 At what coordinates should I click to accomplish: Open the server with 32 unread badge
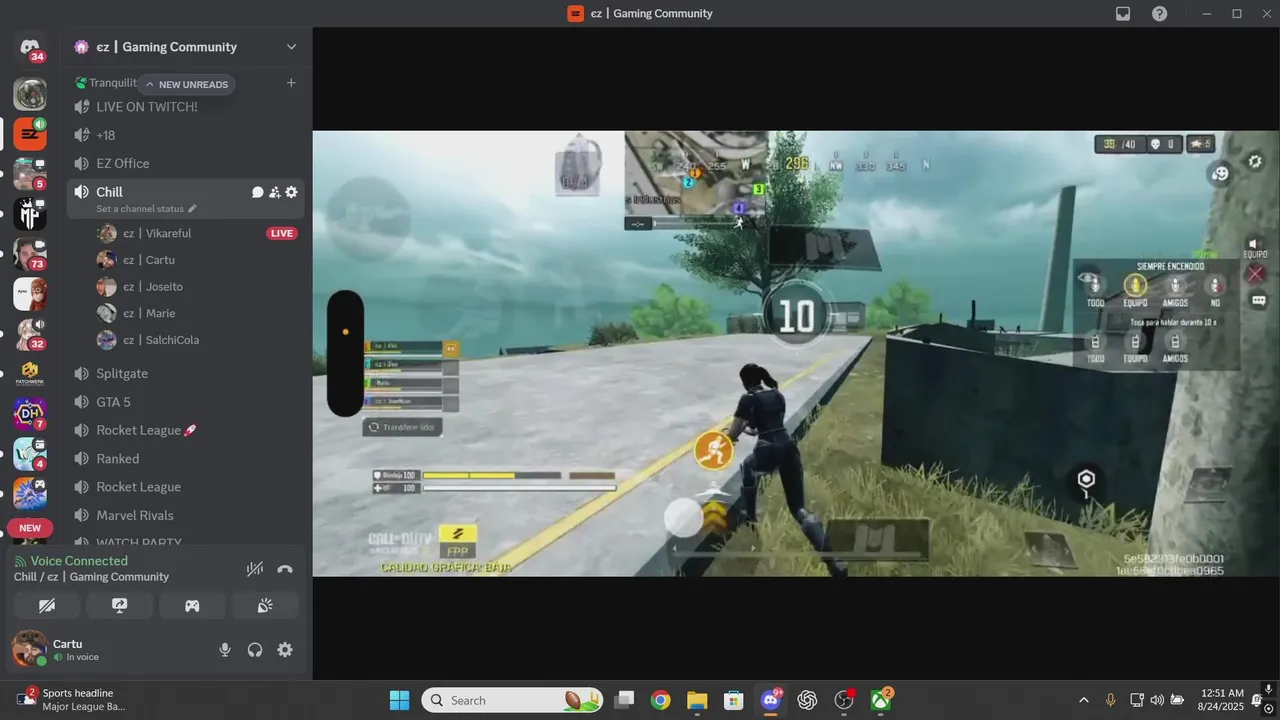point(30,334)
